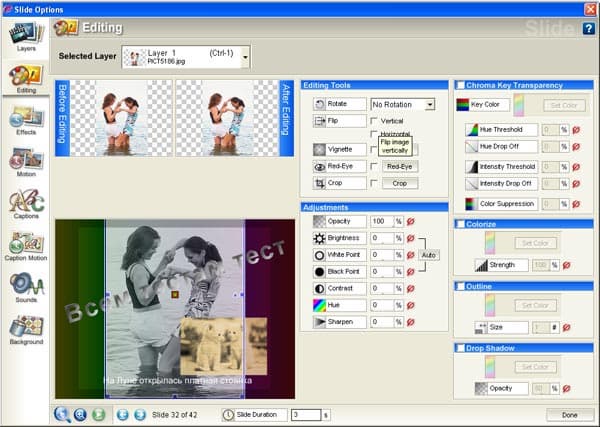
Task: Click the Crop button
Action: pos(400,183)
